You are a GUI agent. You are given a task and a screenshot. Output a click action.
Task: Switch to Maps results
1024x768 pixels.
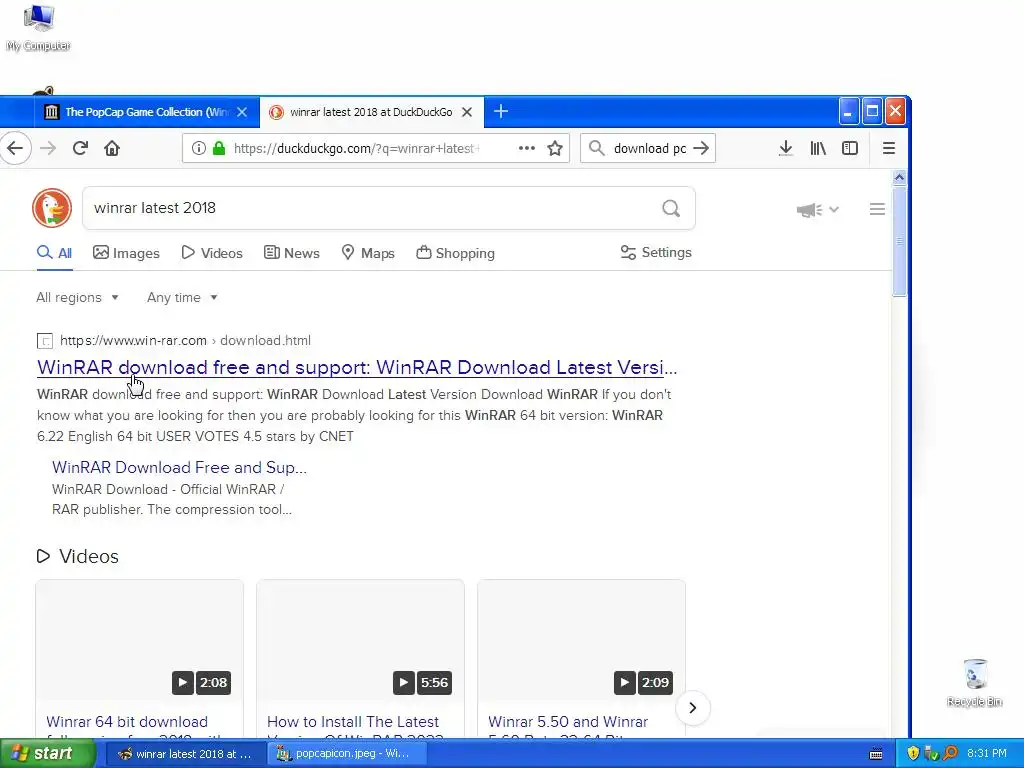pos(368,253)
